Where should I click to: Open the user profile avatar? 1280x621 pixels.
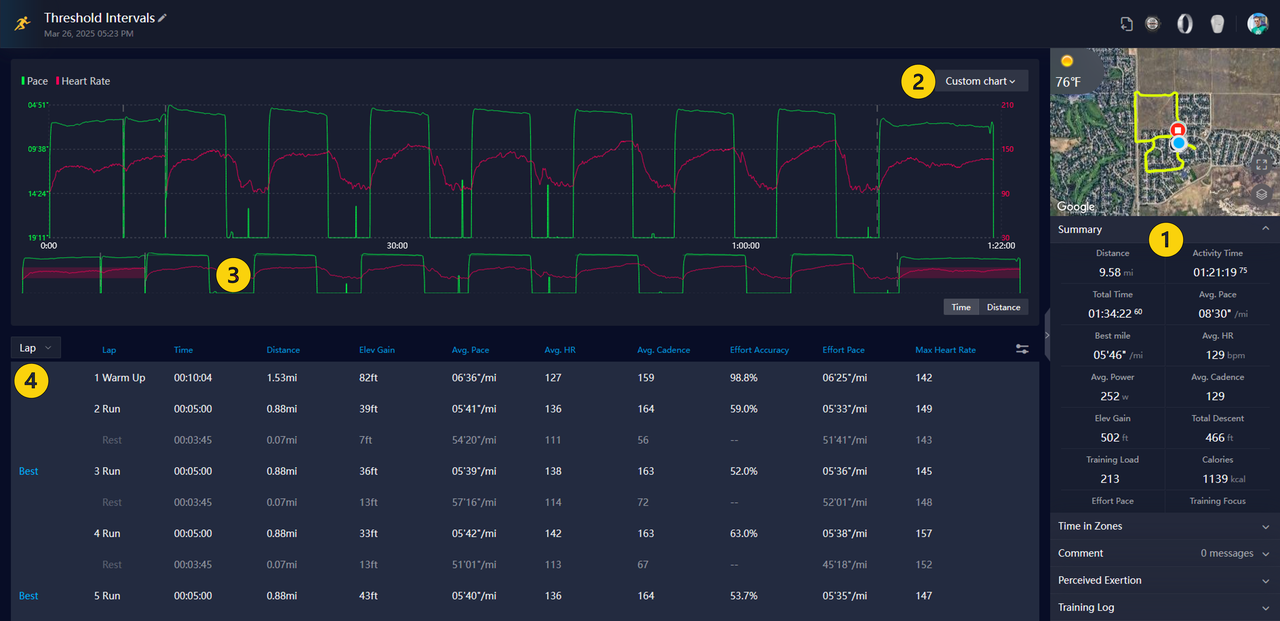pos(1257,24)
